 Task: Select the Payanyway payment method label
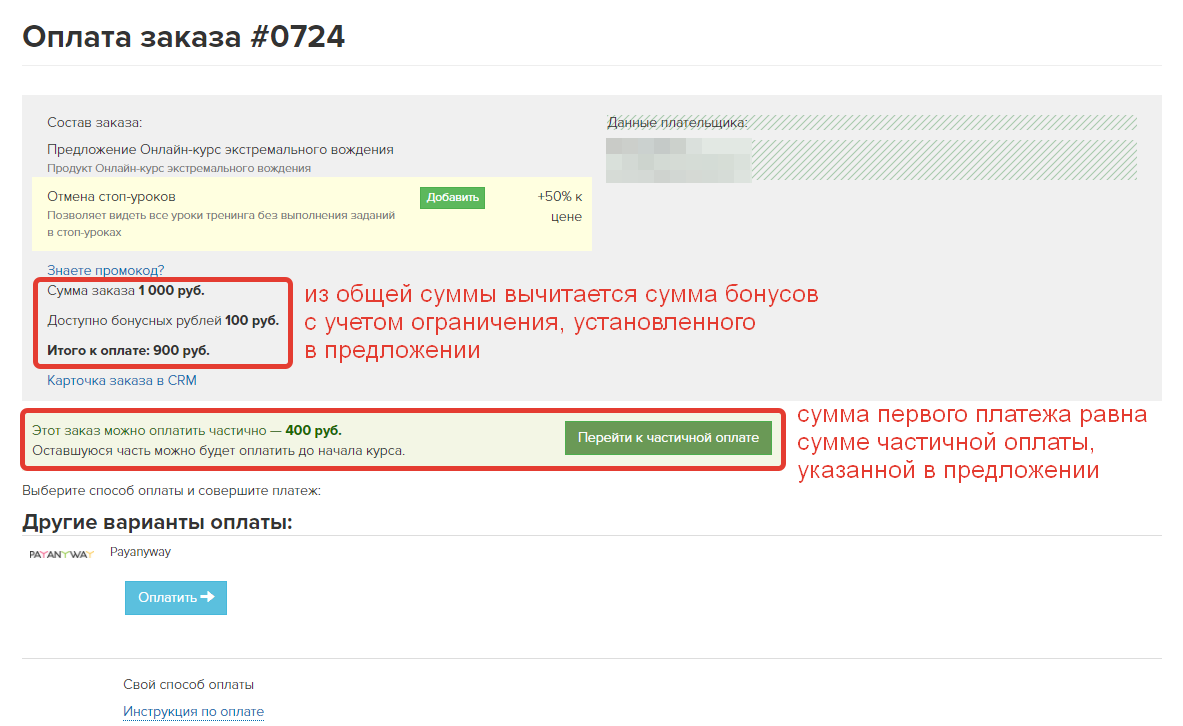(140, 551)
